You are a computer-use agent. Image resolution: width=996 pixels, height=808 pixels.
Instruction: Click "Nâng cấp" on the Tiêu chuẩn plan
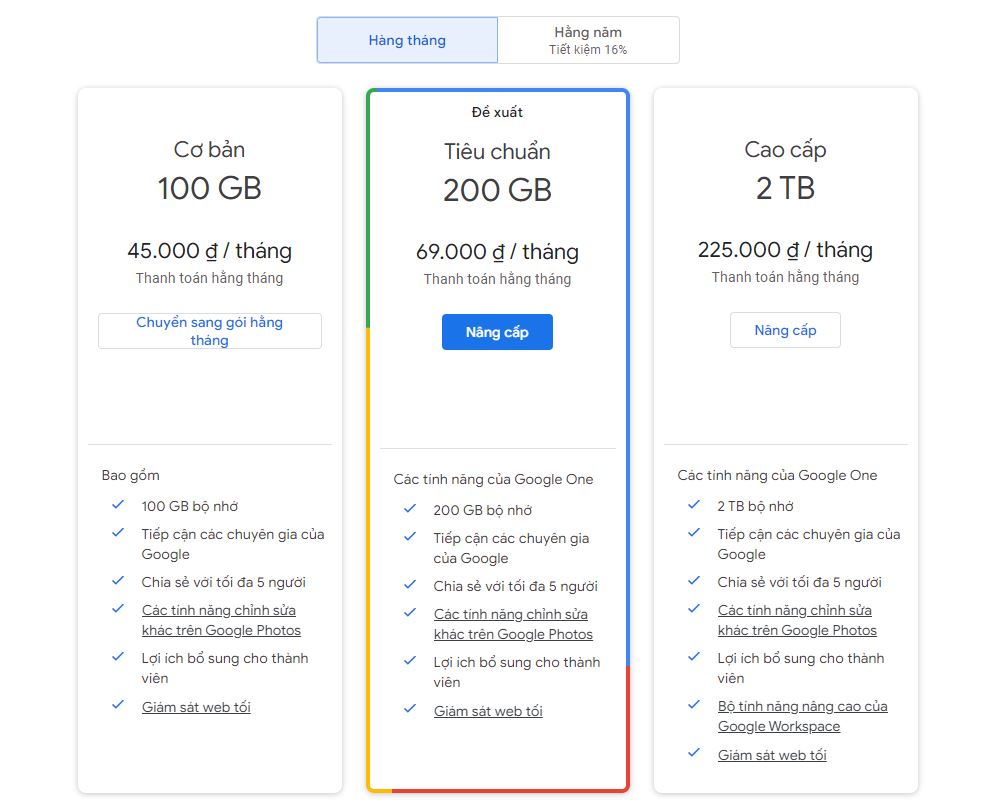(x=497, y=331)
